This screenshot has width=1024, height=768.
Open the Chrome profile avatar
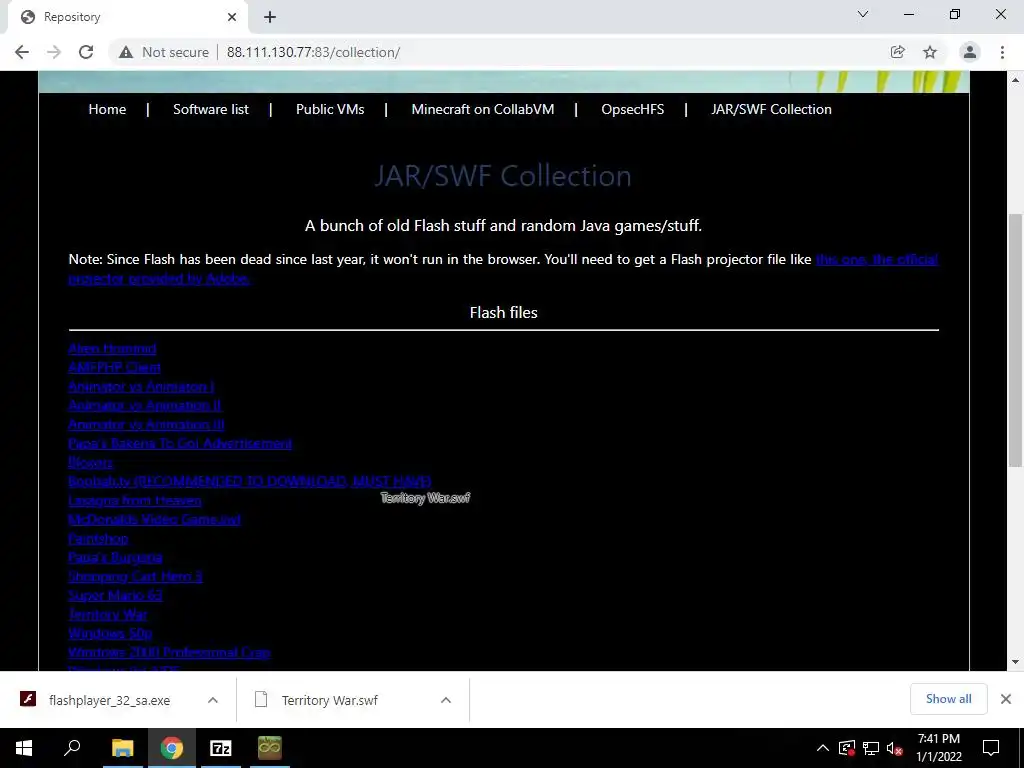(970, 52)
